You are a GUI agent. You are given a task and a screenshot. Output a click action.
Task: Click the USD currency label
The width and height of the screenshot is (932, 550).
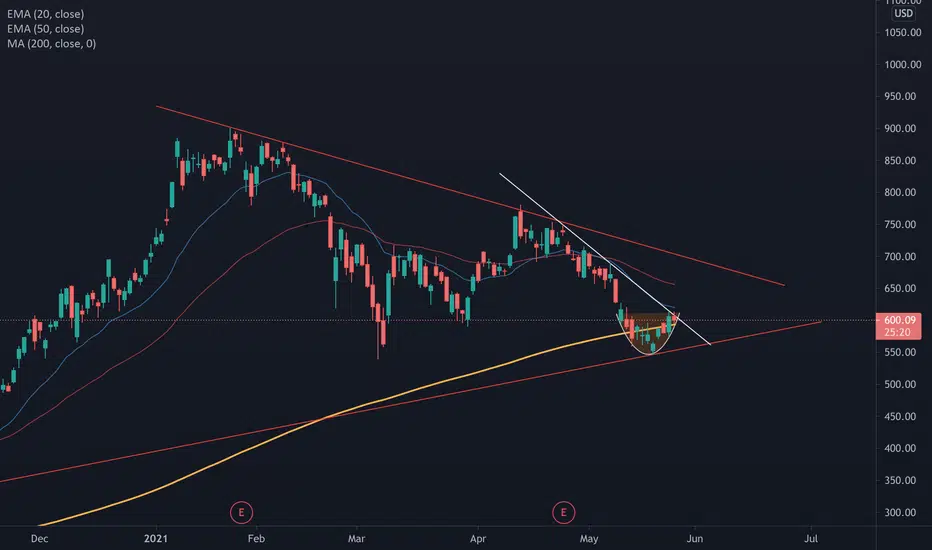[903, 13]
